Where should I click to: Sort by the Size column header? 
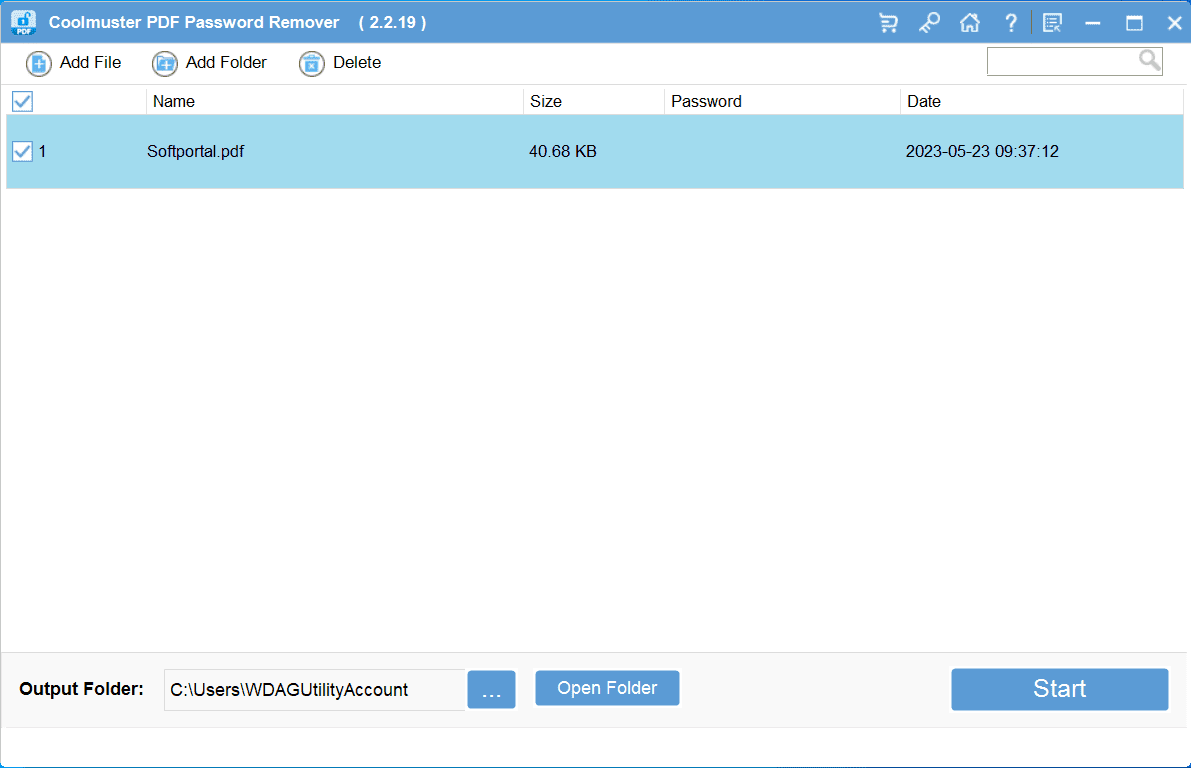593,101
